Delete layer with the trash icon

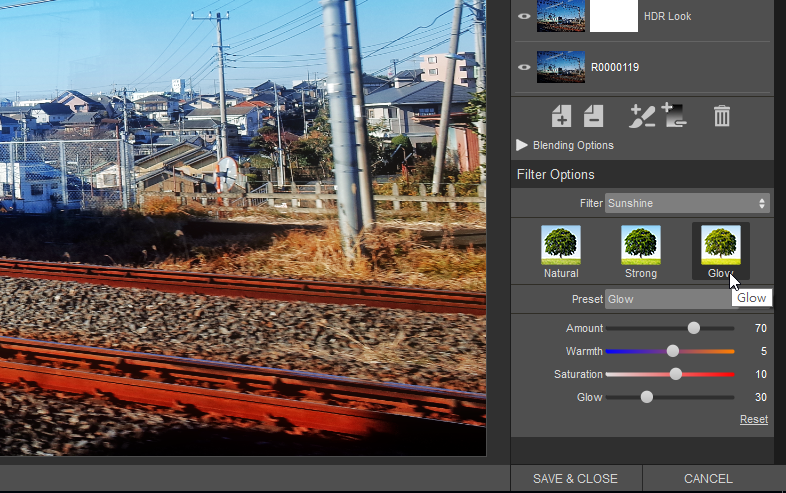(722, 116)
